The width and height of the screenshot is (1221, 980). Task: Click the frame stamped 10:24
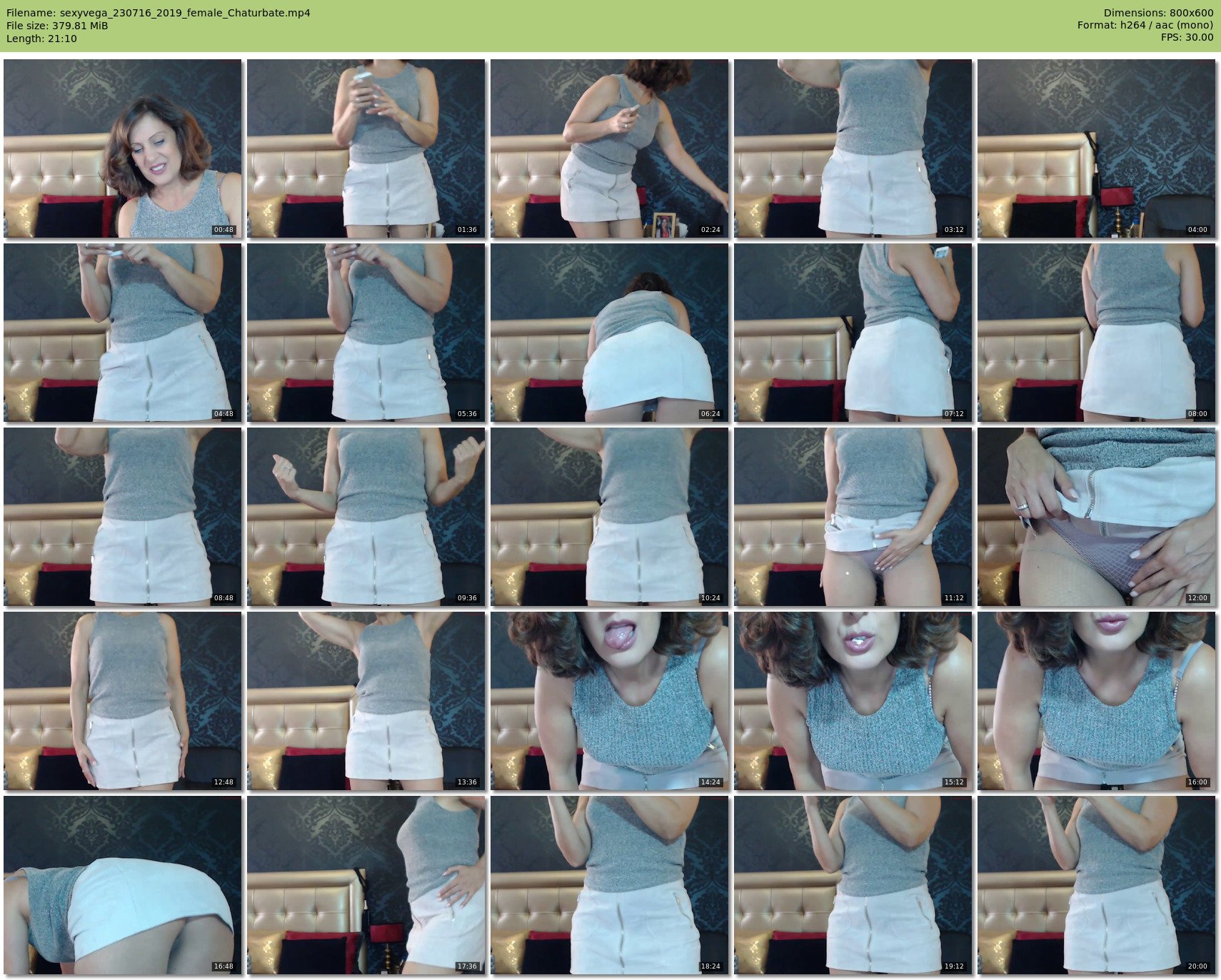[610, 517]
